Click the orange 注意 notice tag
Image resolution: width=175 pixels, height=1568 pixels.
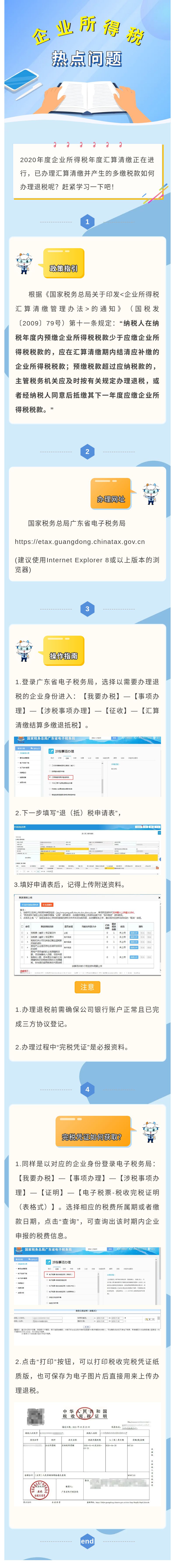click(87, 987)
